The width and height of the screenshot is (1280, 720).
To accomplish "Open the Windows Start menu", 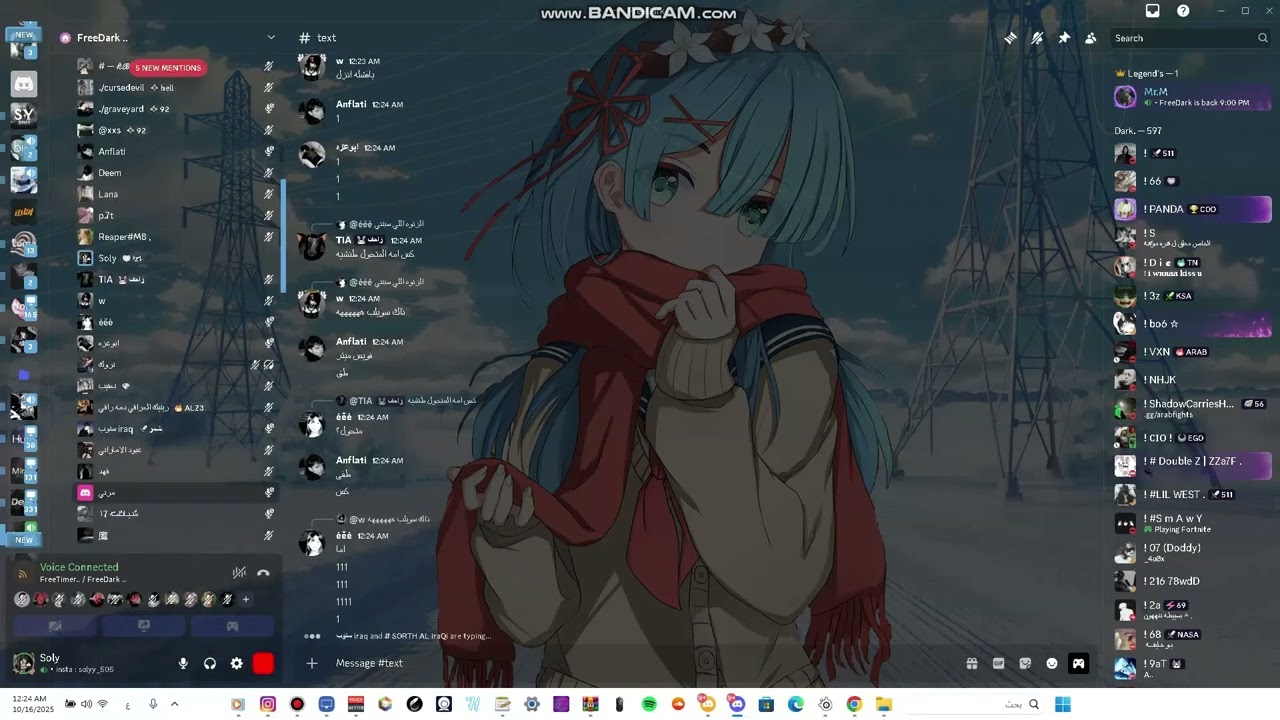I will 1062,704.
